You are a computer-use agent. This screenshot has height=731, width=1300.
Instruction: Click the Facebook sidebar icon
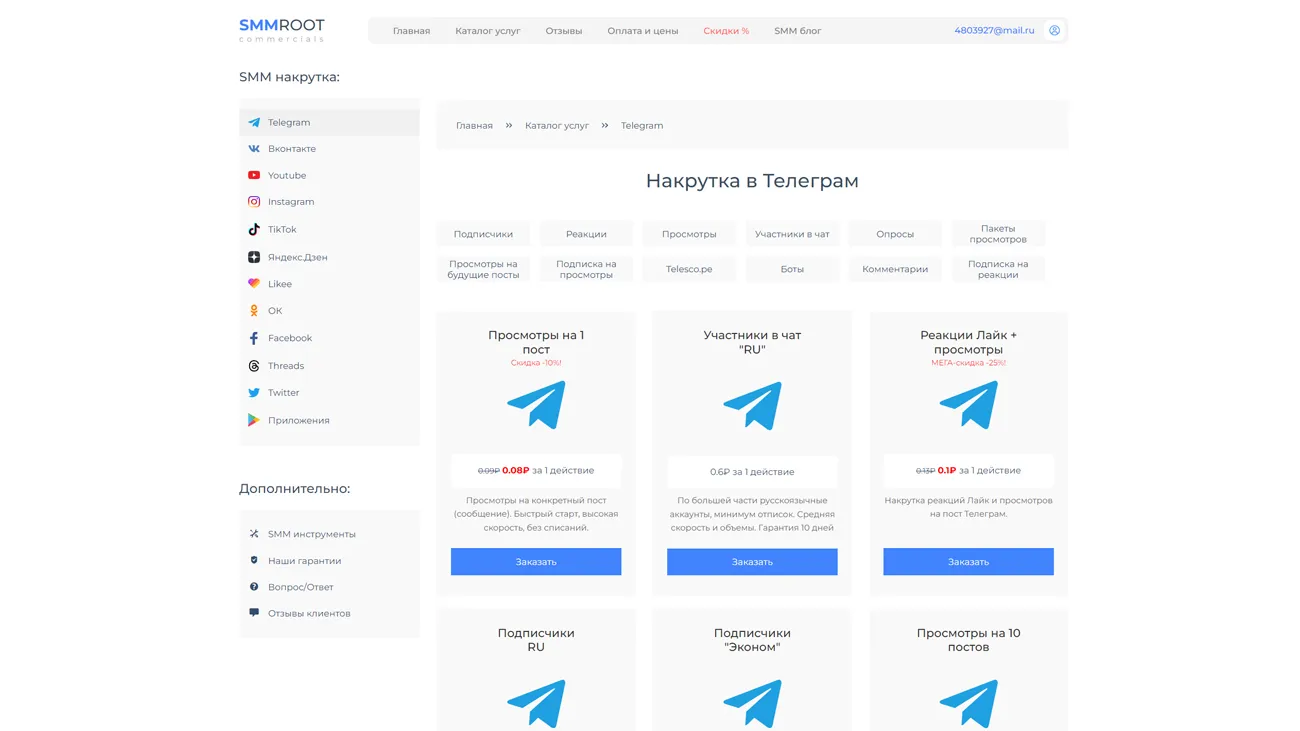[x=254, y=338]
